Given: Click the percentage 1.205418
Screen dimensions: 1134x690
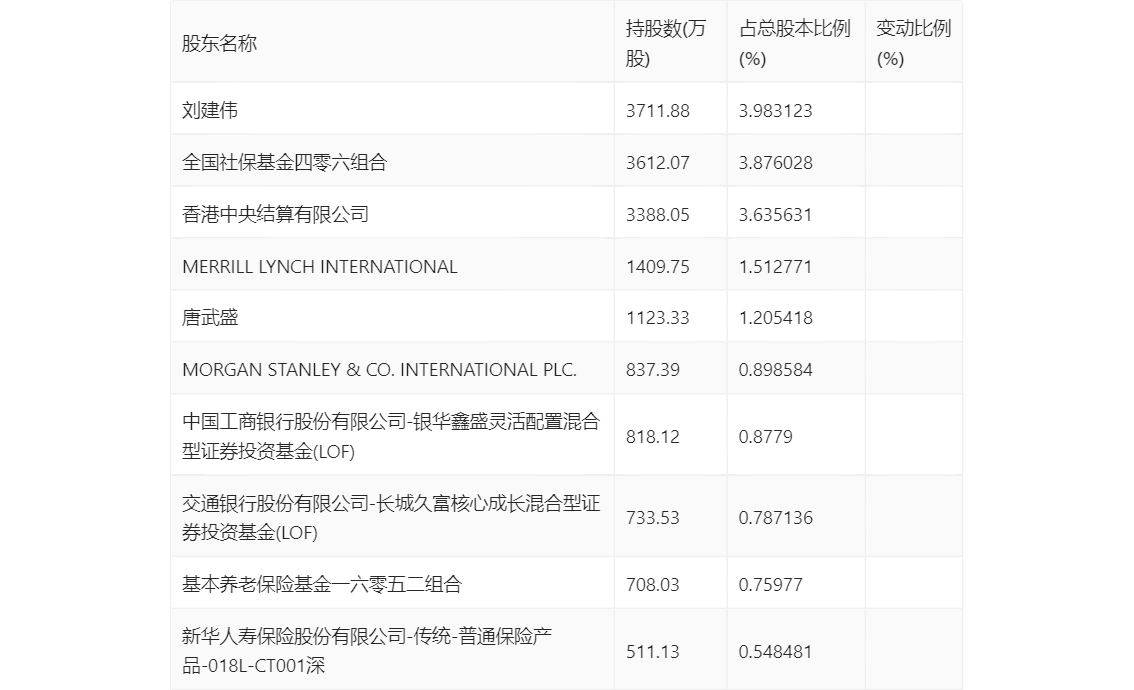Looking at the screenshot, I should click(x=775, y=318).
